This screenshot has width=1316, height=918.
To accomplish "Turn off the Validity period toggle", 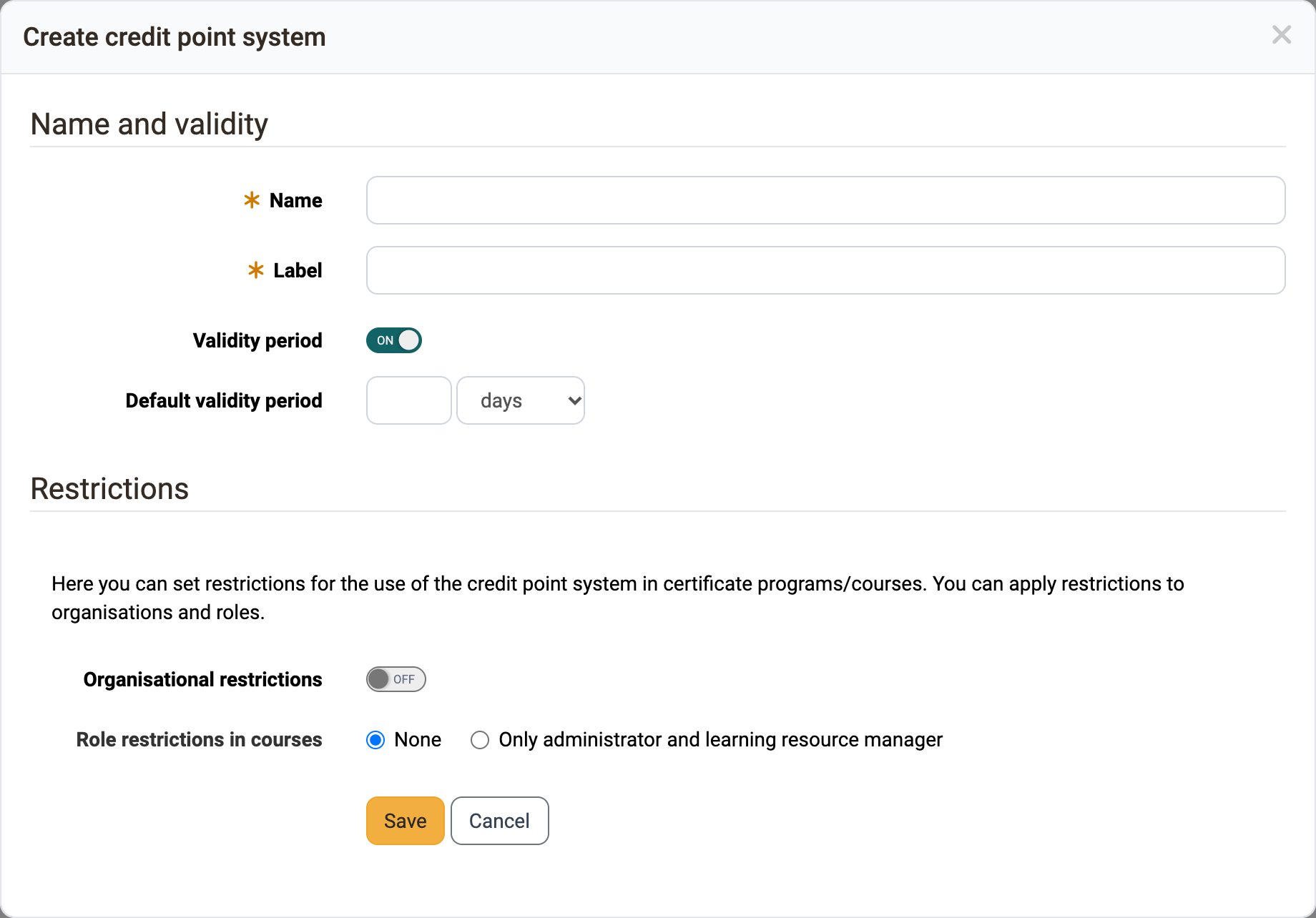I will (394, 340).
